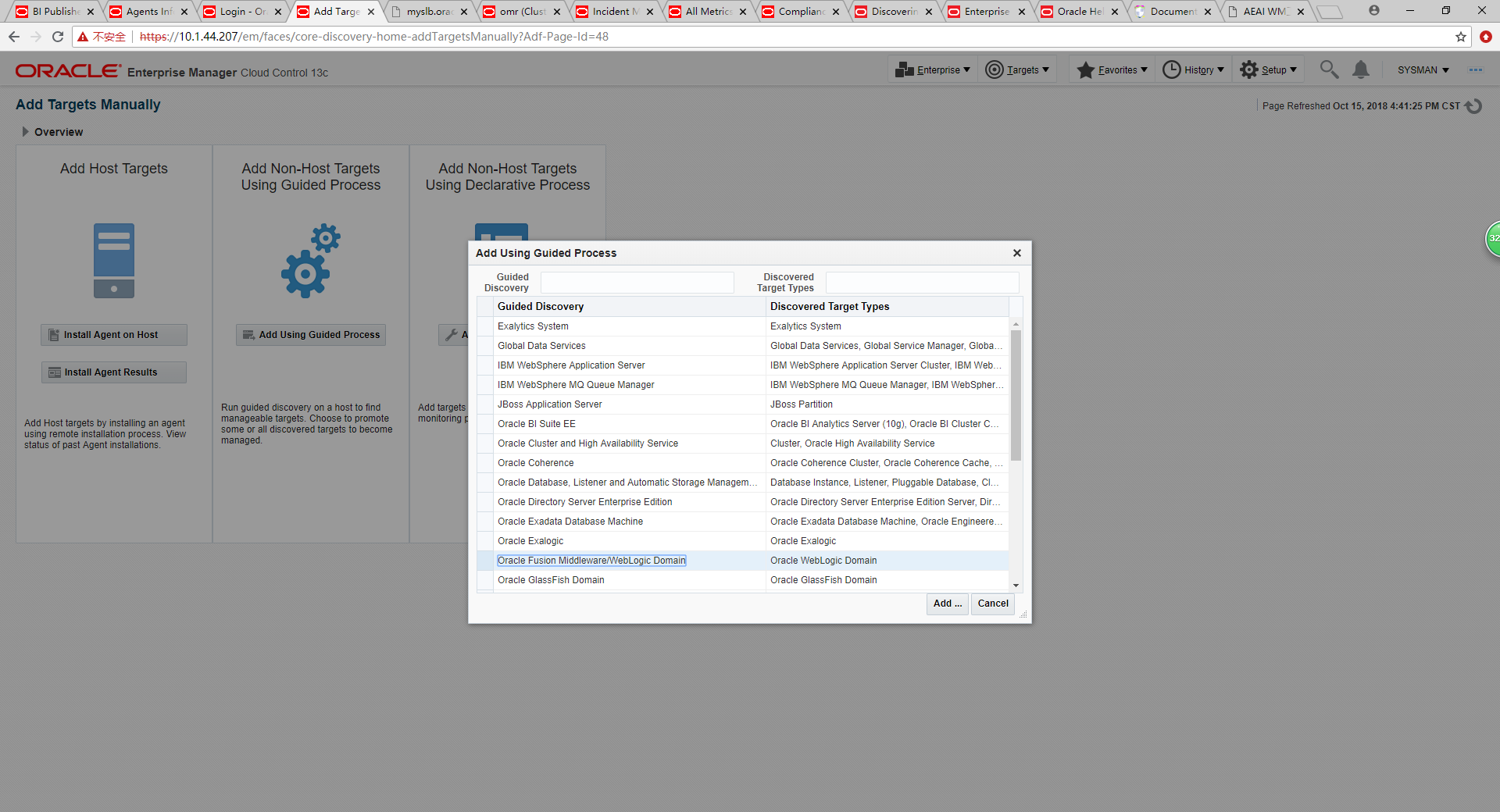Close the Add Targets browser tab
The width and height of the screenshot is (1500, 812).
[x=371, y=12]
